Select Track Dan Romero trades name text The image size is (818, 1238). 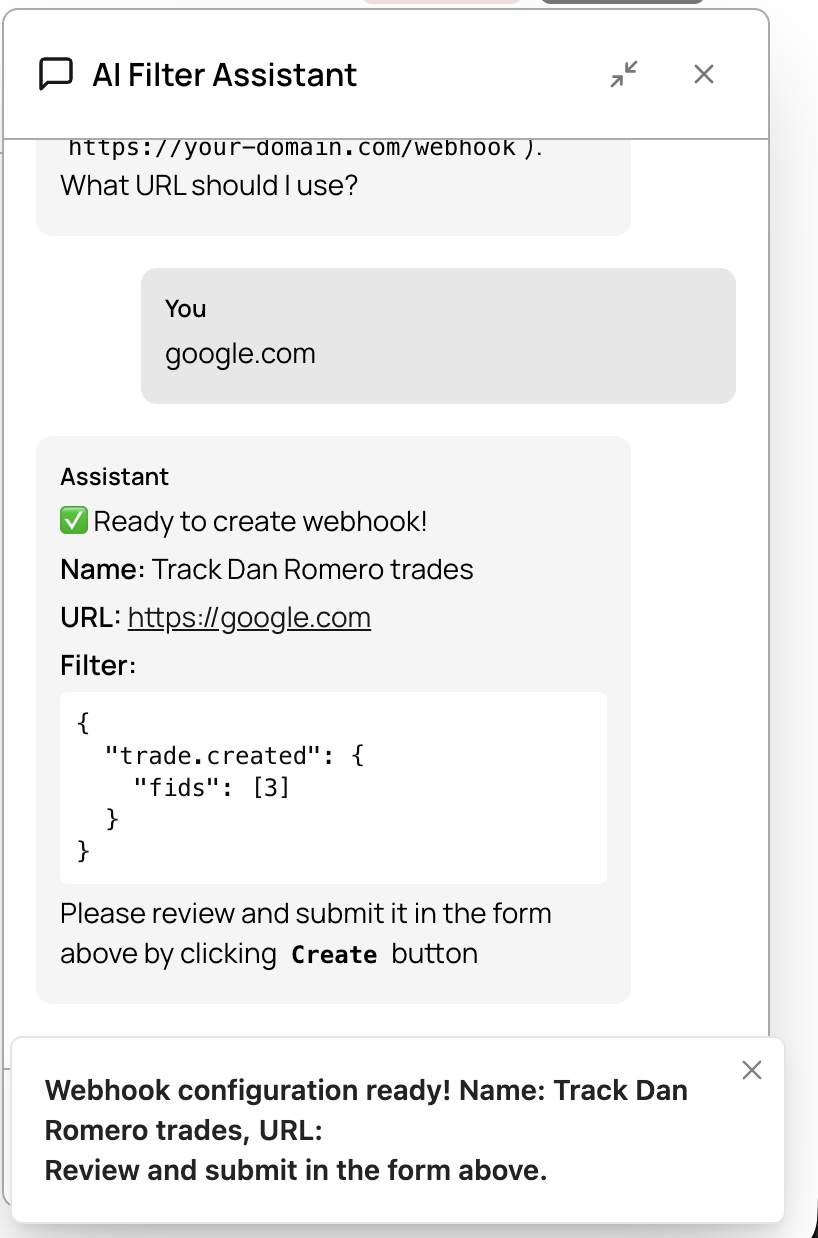(x=312, y=569)
